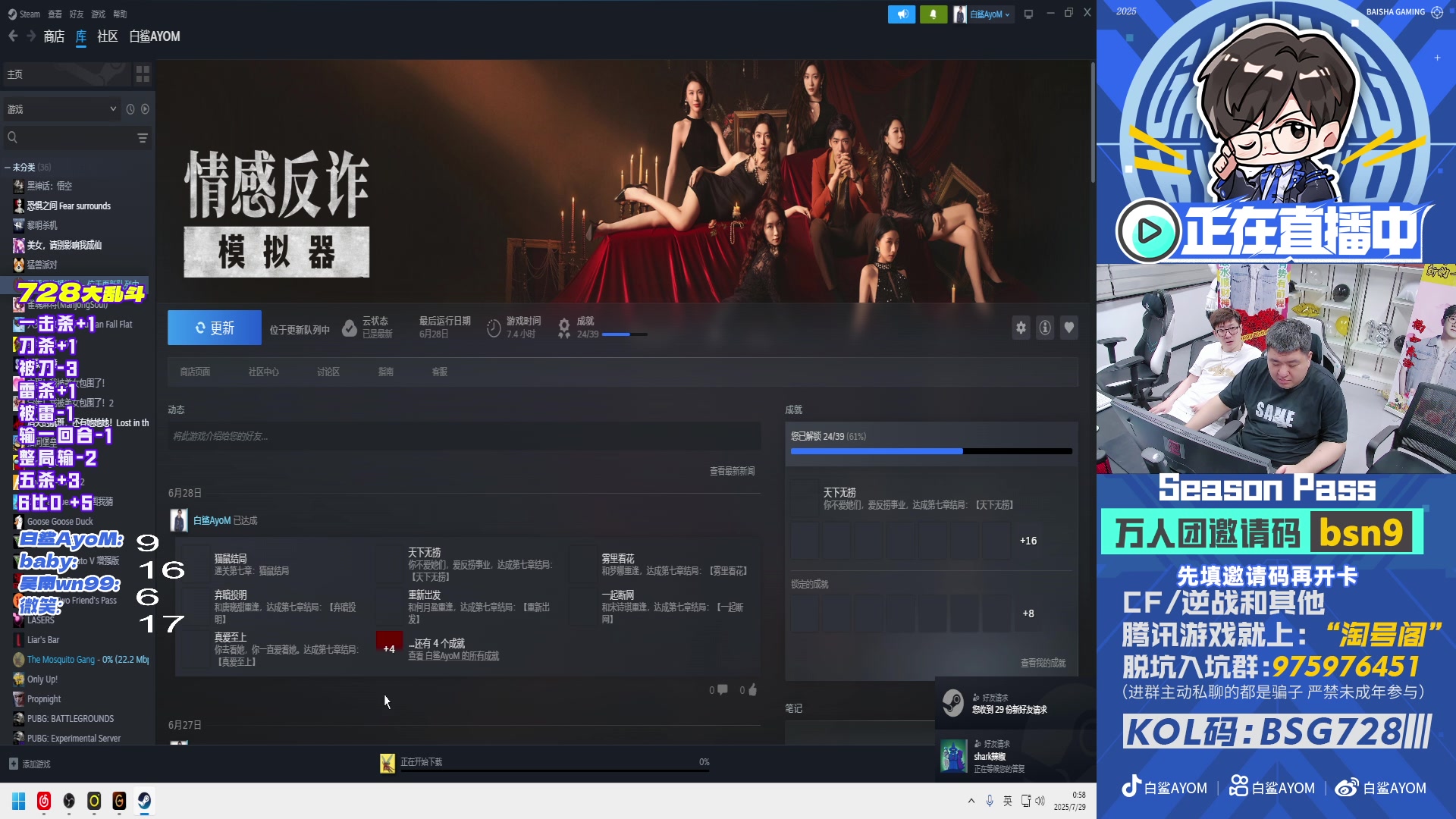Expand the +16 unlocked achievements
This screenshot has height=819, width=1456.
pos(1028,541)
